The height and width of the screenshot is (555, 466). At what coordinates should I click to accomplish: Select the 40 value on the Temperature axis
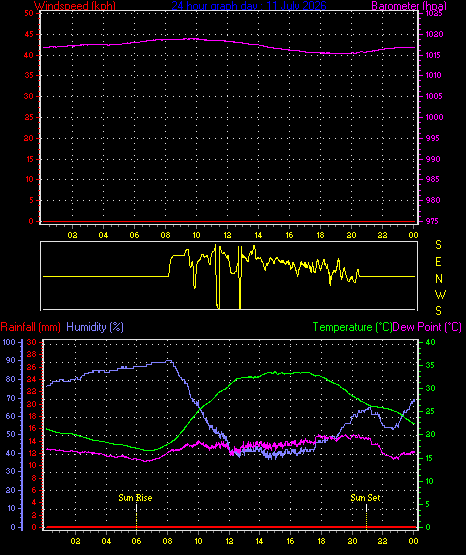click(x=430, y=342)
